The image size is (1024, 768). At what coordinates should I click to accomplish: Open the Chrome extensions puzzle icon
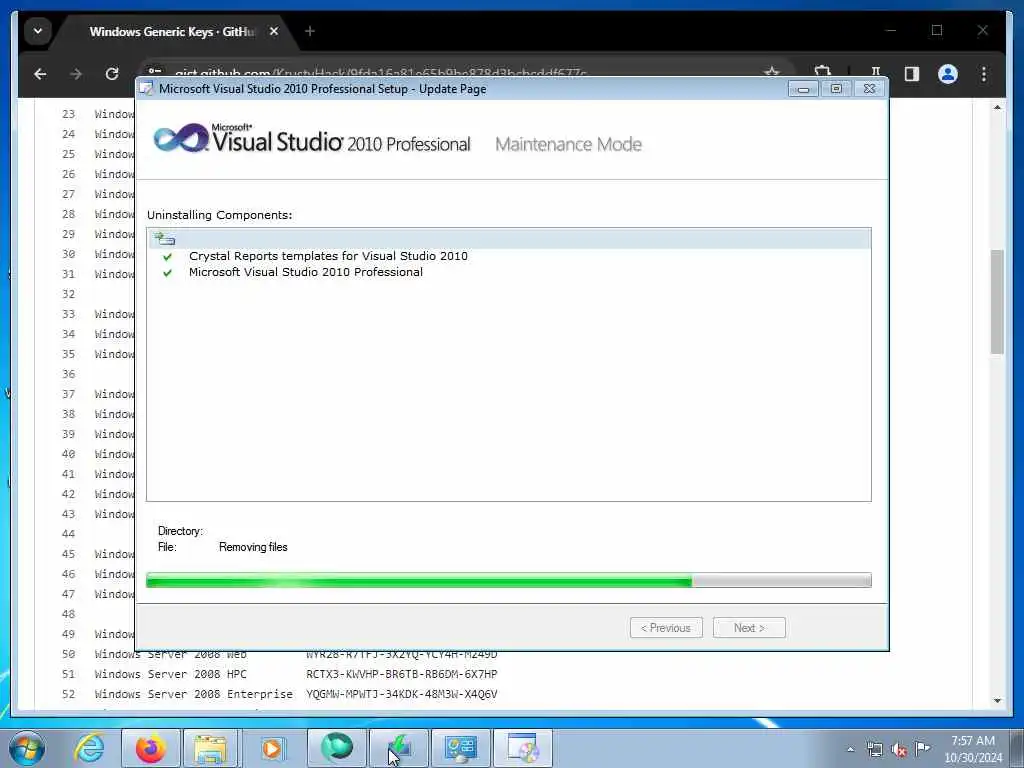(822, 72)
